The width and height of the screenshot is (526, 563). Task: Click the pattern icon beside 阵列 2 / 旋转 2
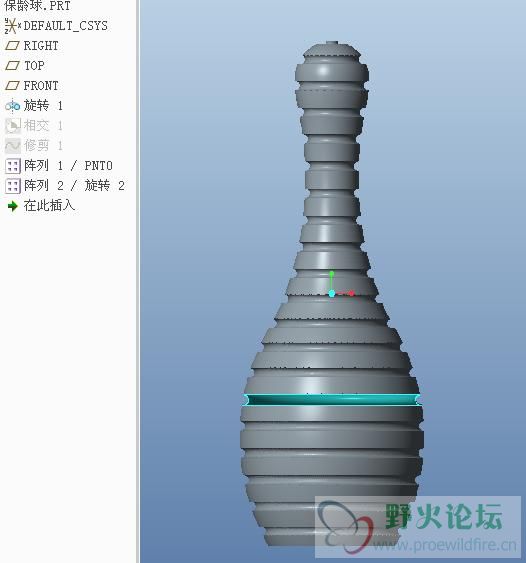pos(13,186)
